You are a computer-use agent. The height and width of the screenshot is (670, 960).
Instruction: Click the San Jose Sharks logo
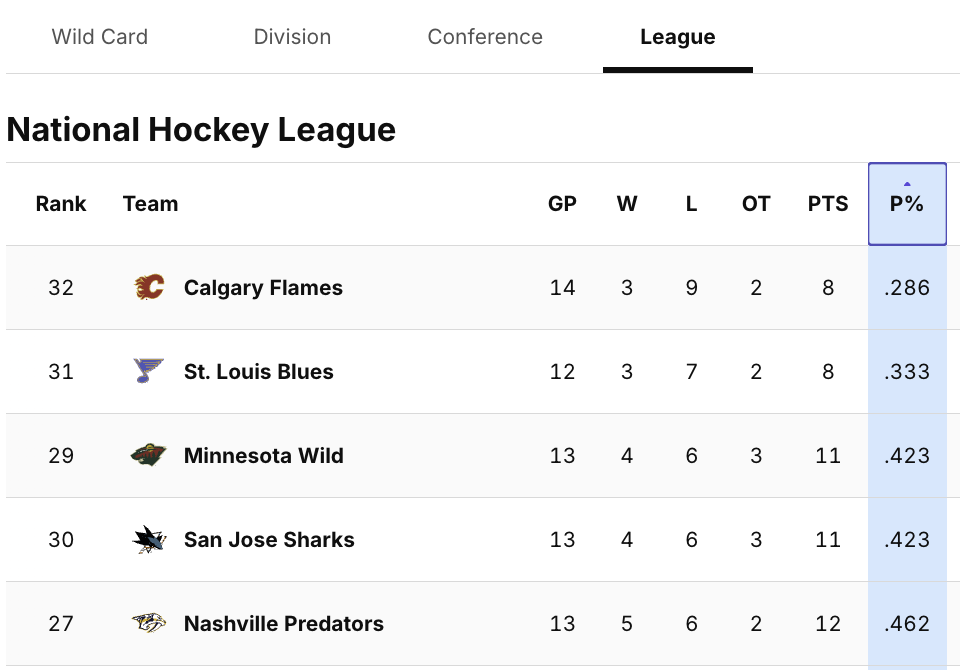[149, 540]
